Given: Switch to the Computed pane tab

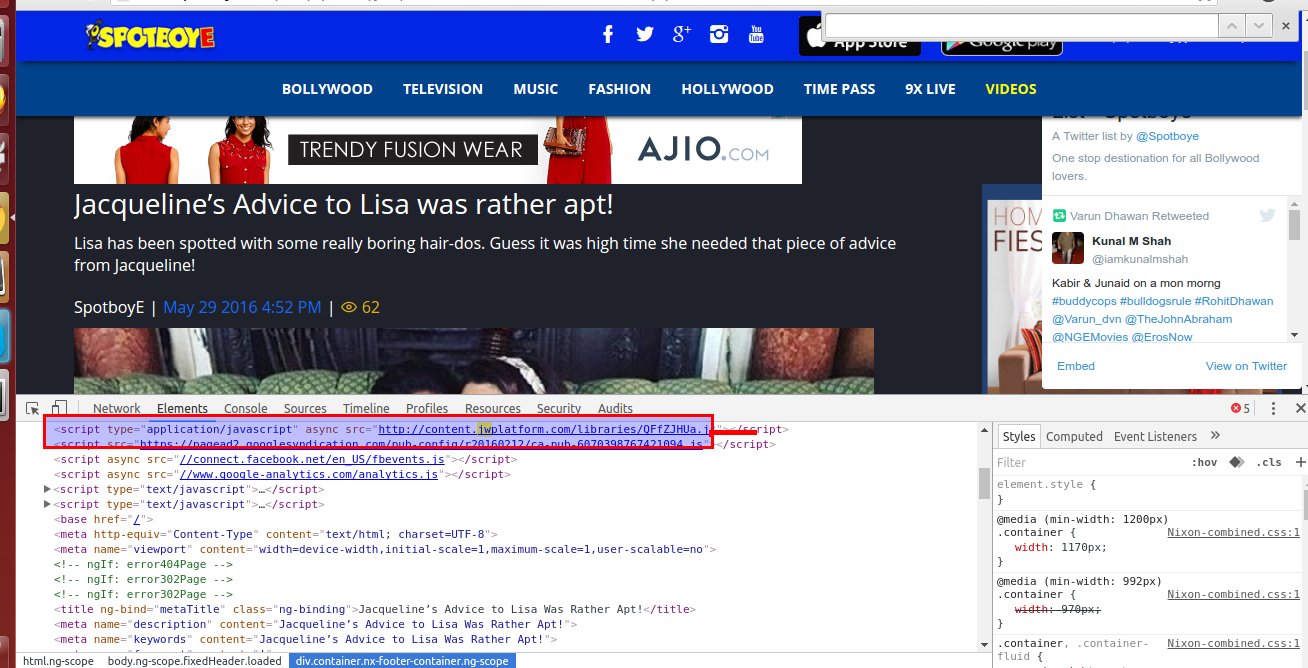Looking at the screenshot, I should (1074, 436).
